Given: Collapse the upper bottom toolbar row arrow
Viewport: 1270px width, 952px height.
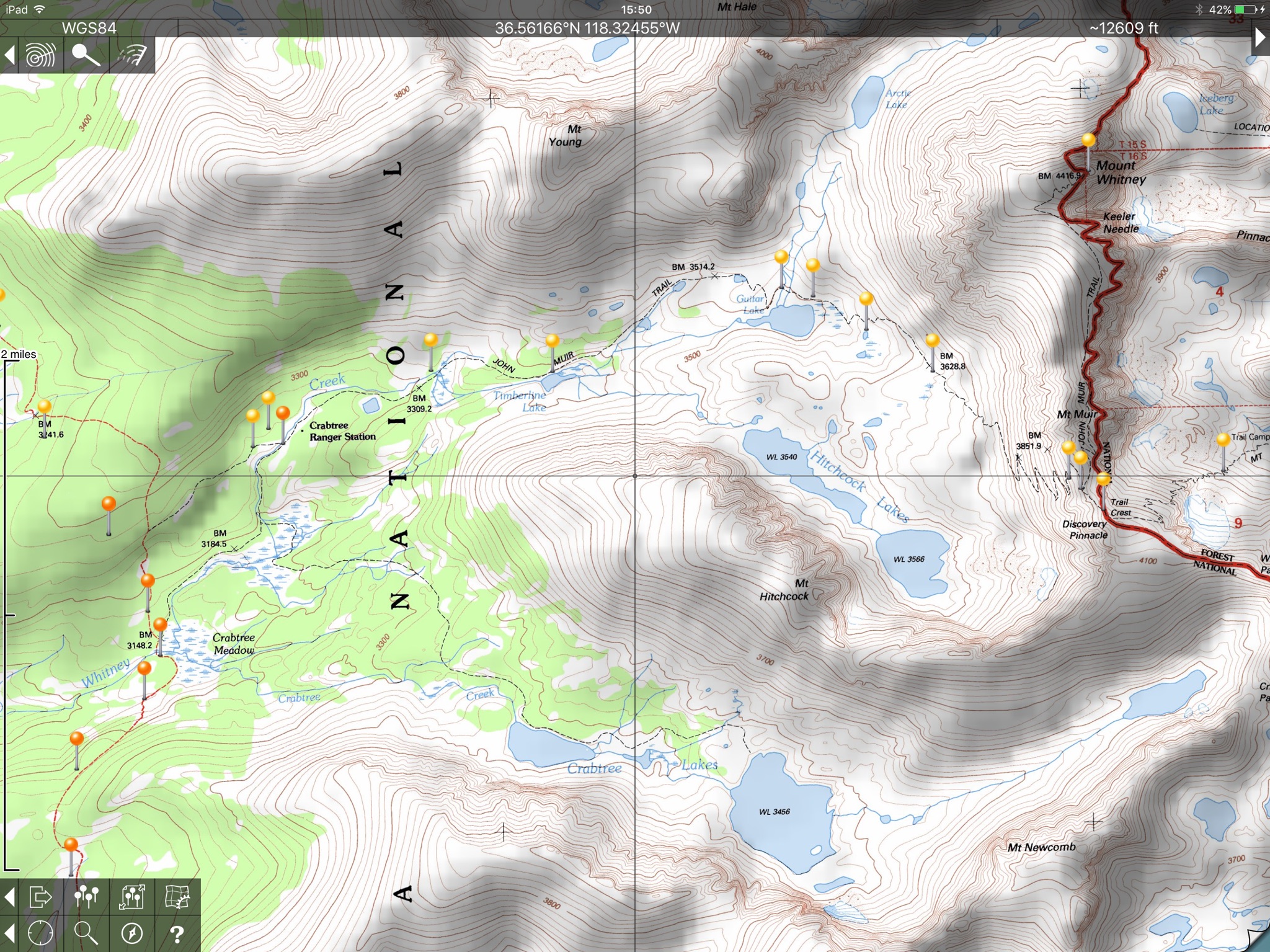Looking at the screenshot, I should coord(9,897).
